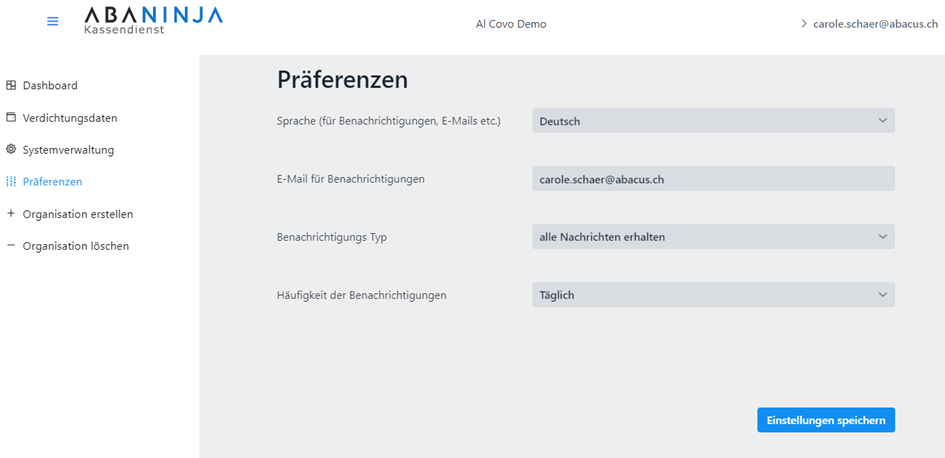Click the Verdichtungsdaten sidebar icon
This screenshot has height=458, width=945.
[x=11, y=118]
